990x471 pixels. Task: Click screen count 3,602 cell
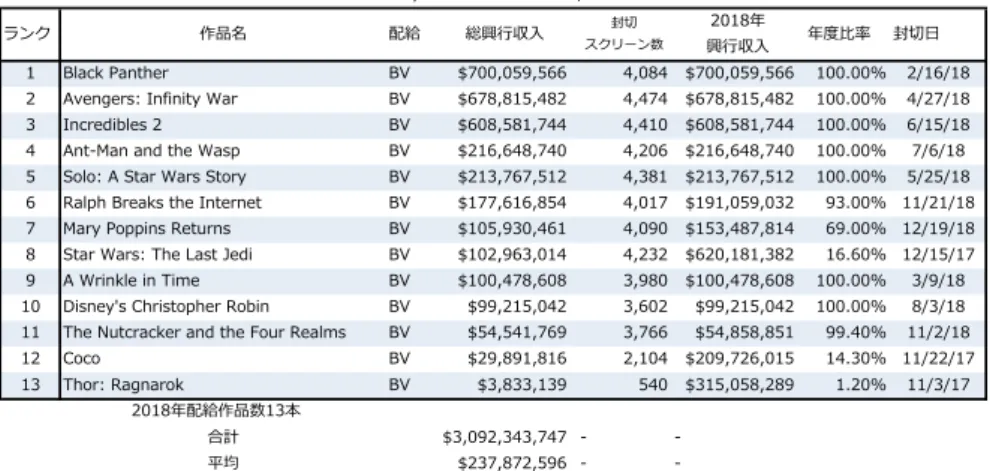pyautogui.click(x=645, y=306)
